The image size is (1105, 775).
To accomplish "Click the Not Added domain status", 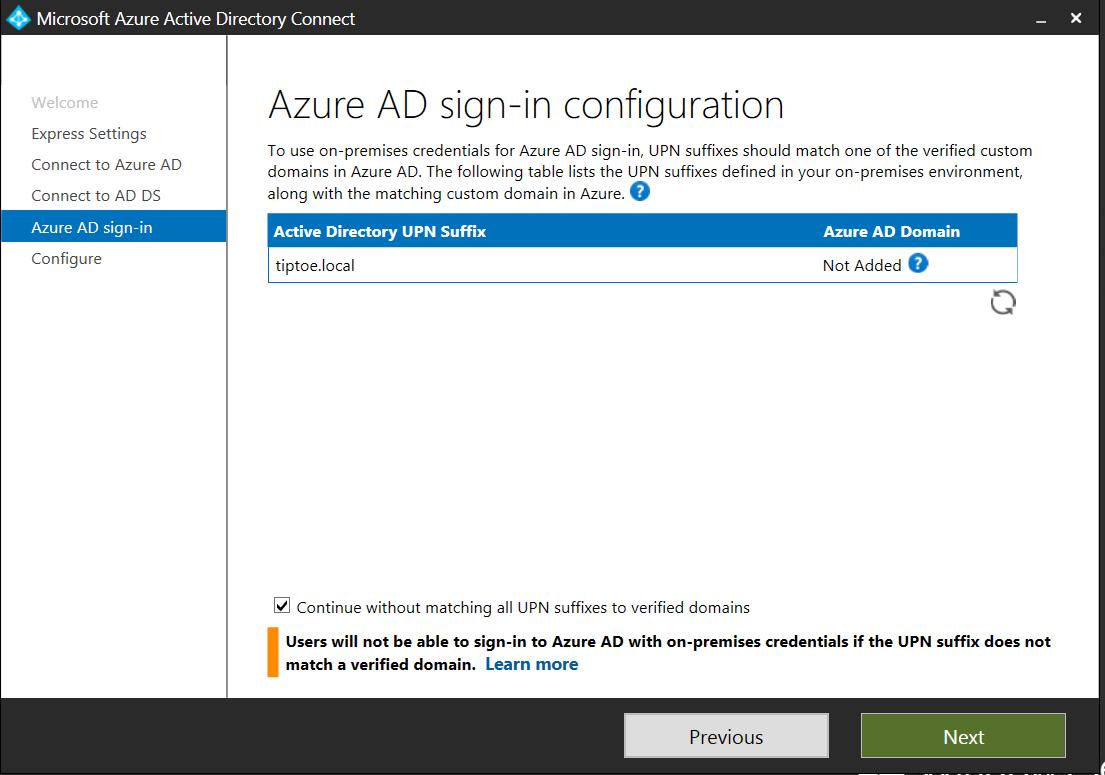I will 862,266.
